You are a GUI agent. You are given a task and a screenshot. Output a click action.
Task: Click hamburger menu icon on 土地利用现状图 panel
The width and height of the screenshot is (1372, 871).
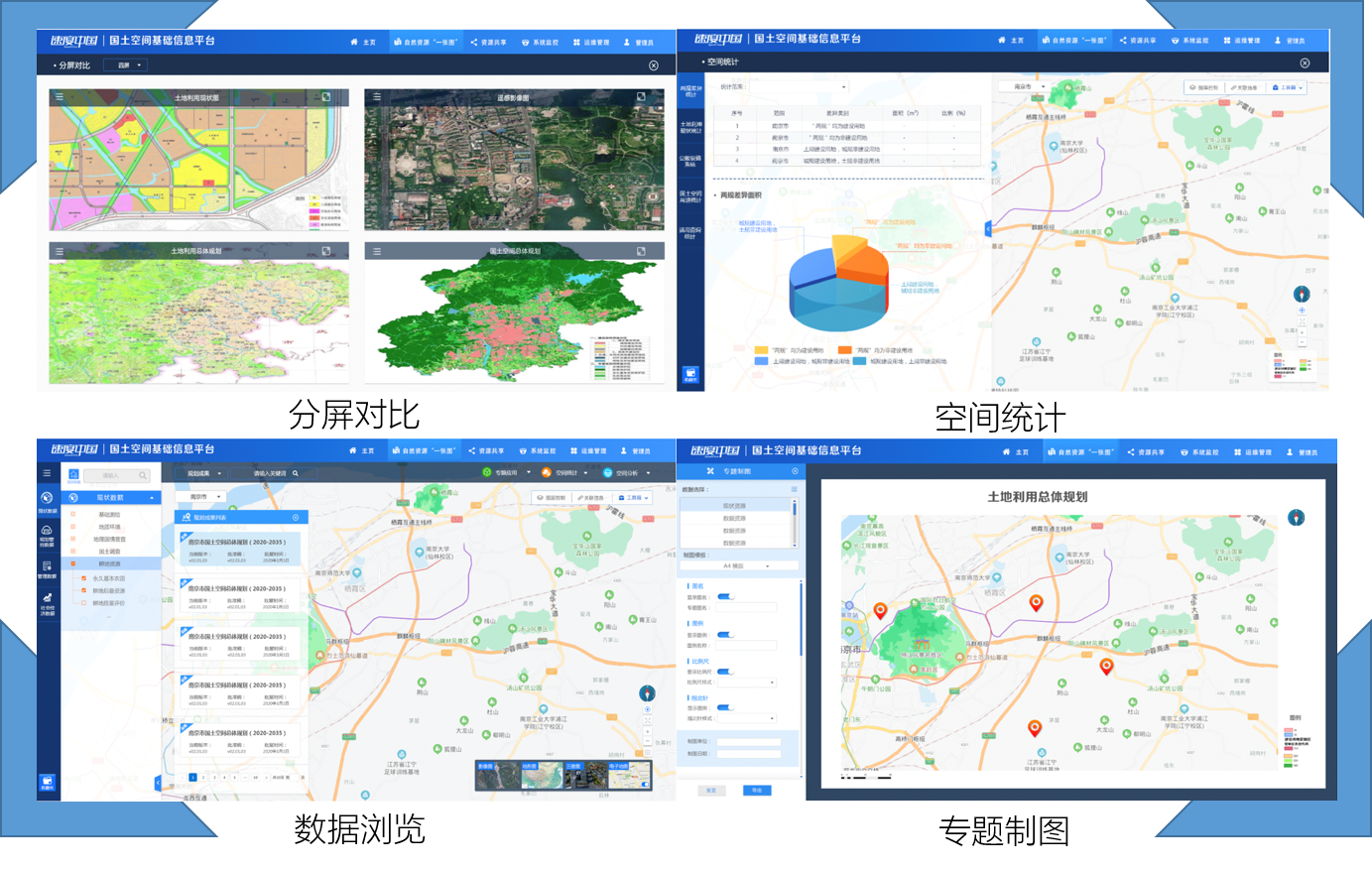click(x=60, y=97)
